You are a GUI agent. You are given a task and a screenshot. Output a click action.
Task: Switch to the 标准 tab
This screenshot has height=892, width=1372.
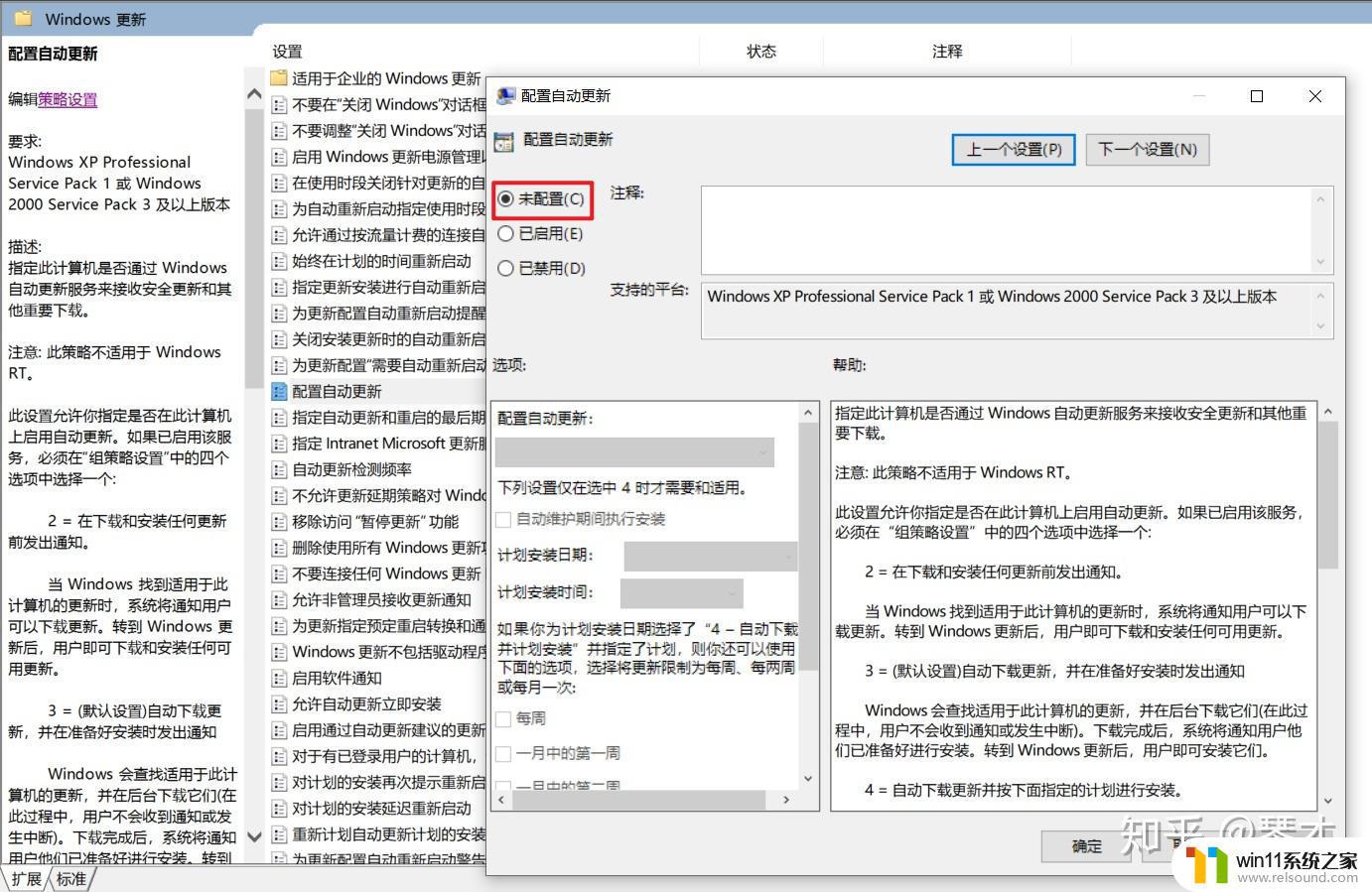(x=70, y=879)
